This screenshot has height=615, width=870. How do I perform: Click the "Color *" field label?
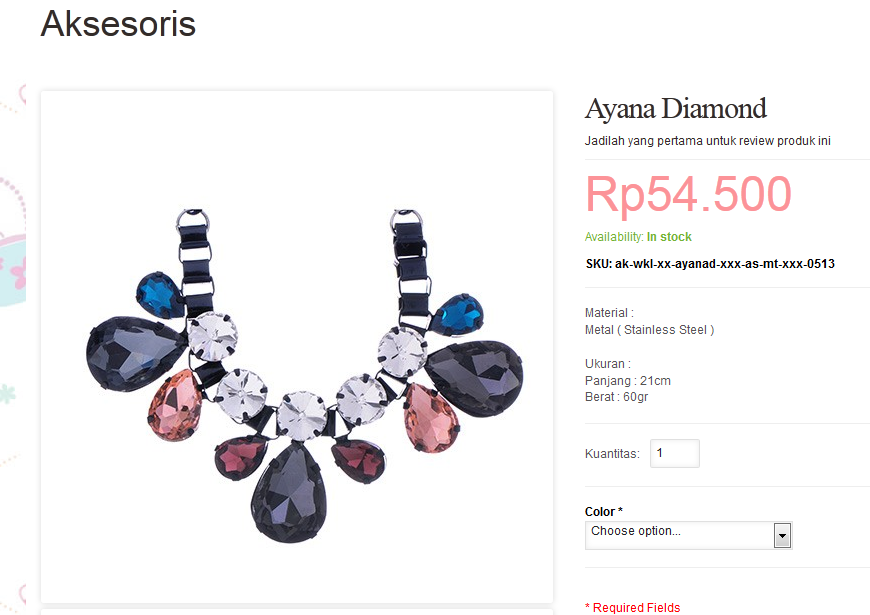(x=604, y=511)
